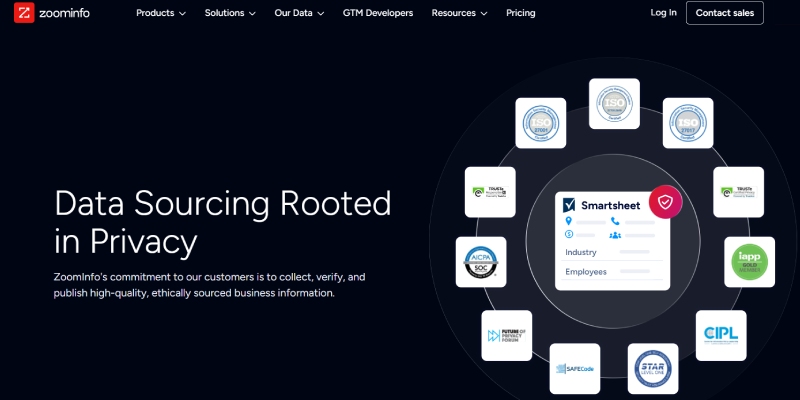Expand the Products dropdown menu
The image size is (800, 400).
161,13
